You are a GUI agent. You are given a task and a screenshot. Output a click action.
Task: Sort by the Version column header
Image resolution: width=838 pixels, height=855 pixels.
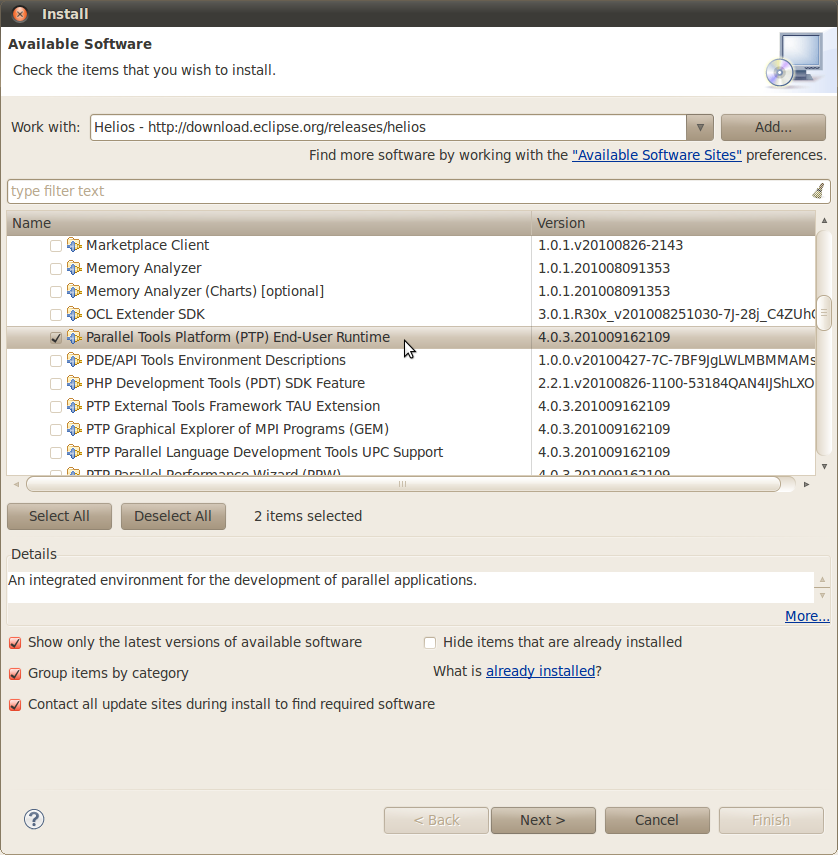coord(673,223)
